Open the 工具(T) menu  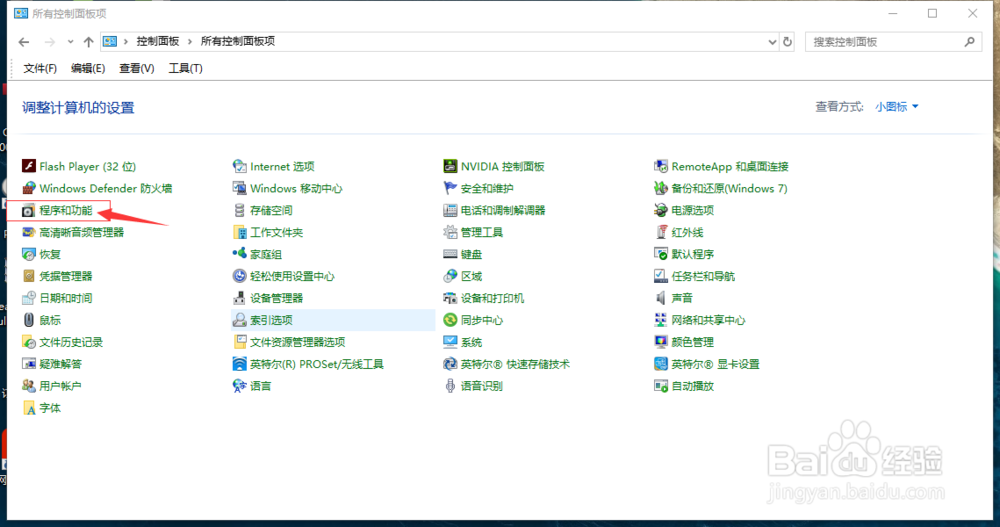tap(185, 68)
